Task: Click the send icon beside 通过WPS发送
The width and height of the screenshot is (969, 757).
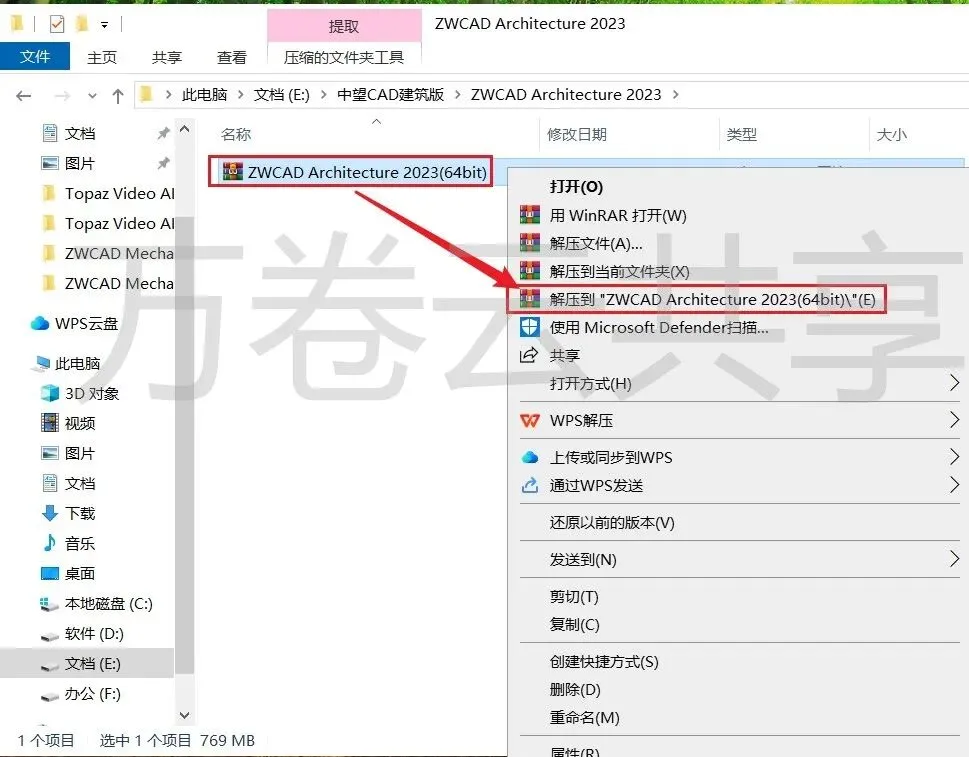Action: click(530, 486)
